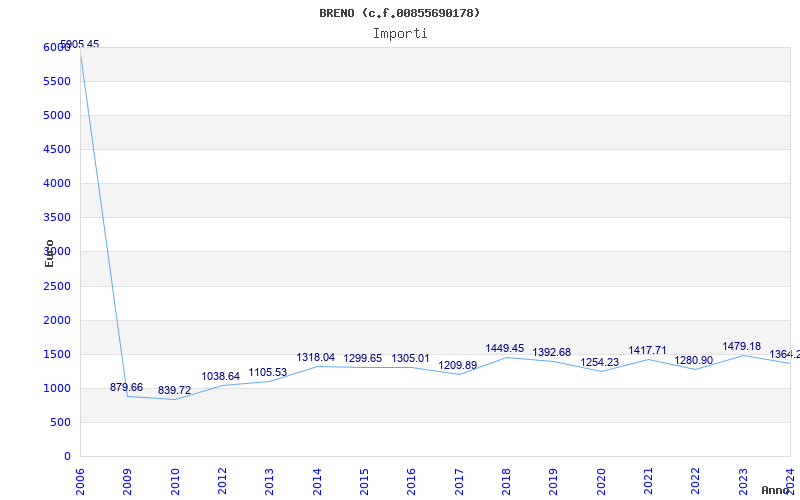The width and height of the screenshot is (800, 500).
Task: Click the x-axis year 2013
Action: point(269,482)
